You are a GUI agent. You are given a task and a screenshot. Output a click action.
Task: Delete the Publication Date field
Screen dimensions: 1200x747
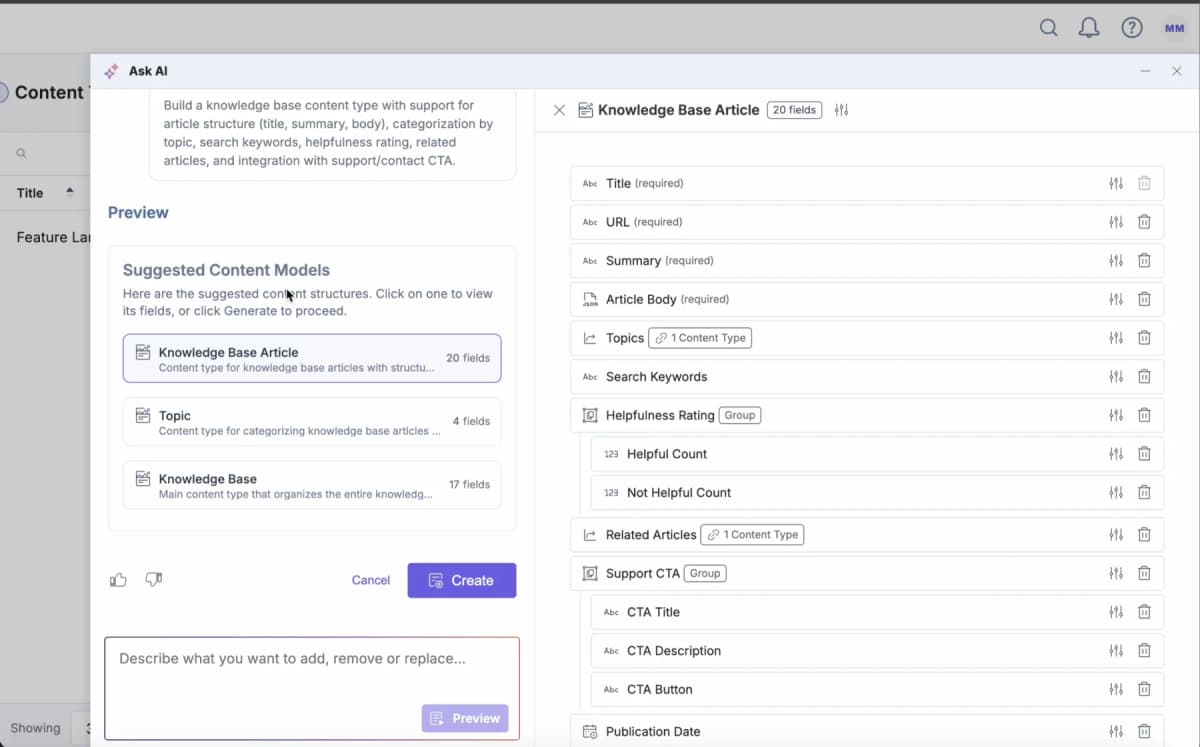(x=1144, y=731)
